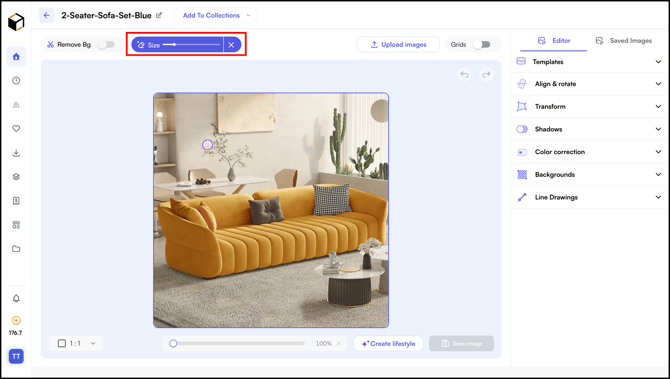
Task: Click the 100% zoom value
Action: click(323, 344)
